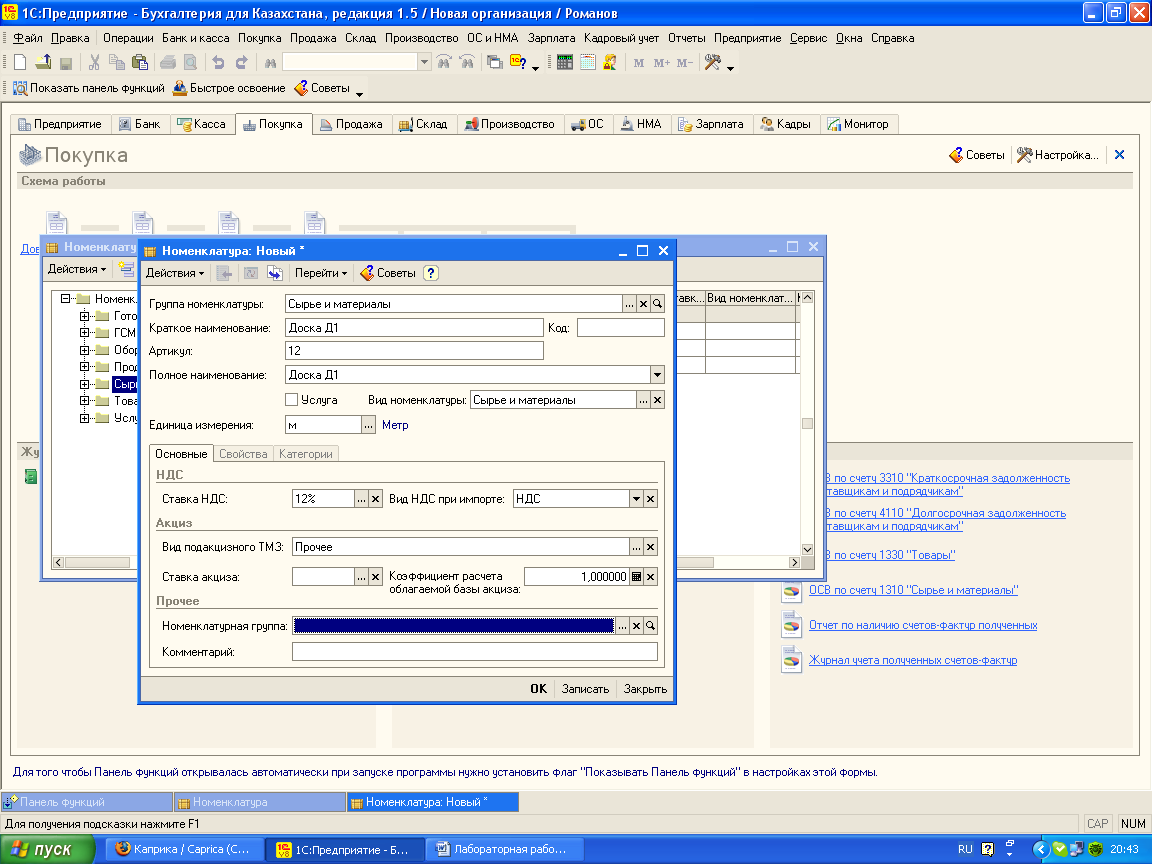This screenshot has width=1152, height=864.
Task: Click the Cut scissors icon
Action: point(94,63)
